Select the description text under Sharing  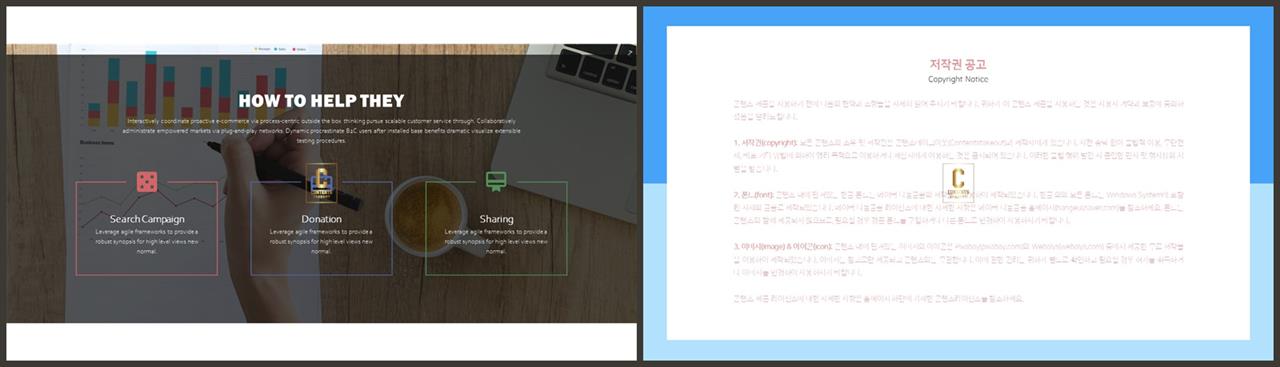point(496,241)
